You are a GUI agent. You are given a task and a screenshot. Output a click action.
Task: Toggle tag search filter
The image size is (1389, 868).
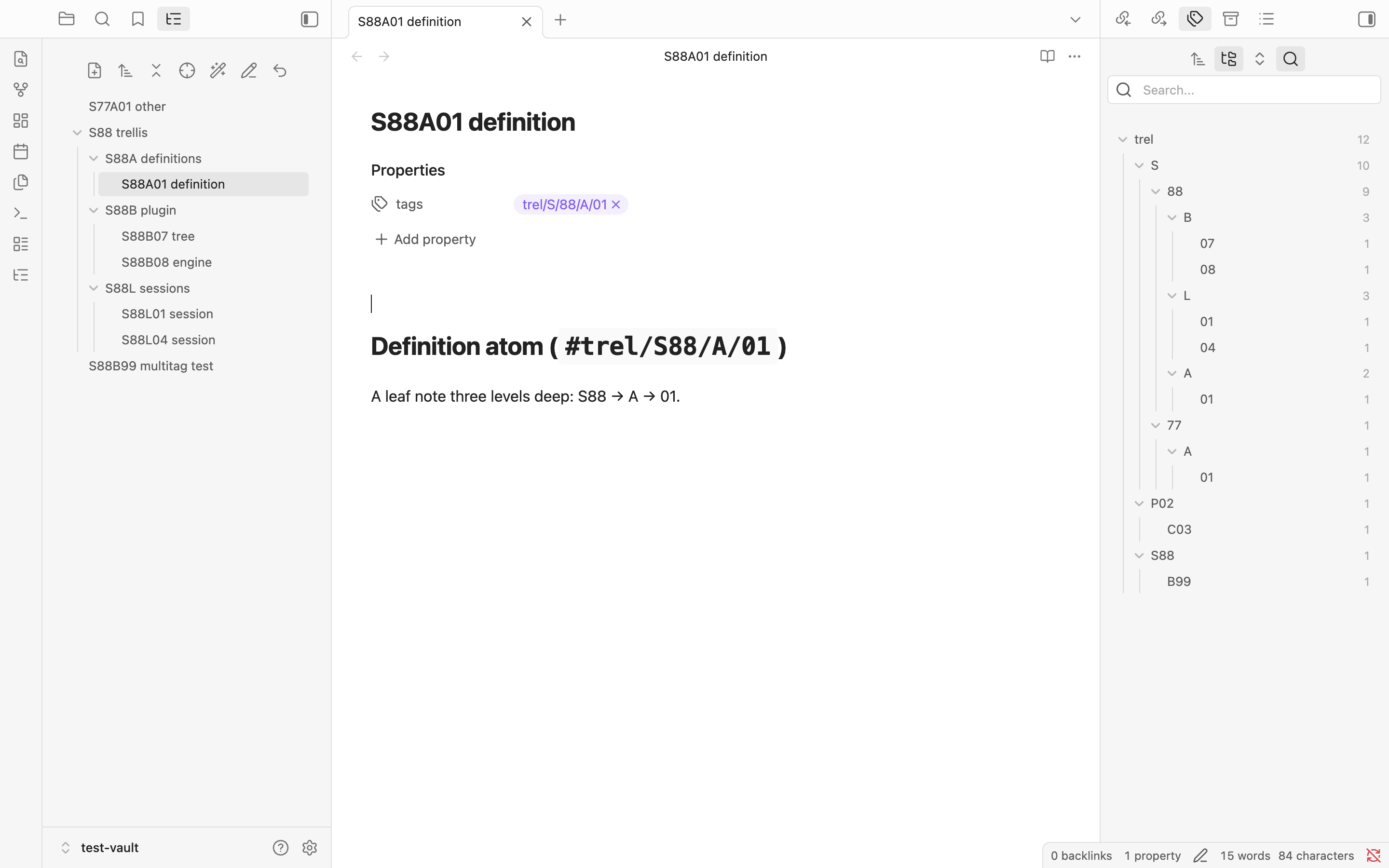(1290, 59)
